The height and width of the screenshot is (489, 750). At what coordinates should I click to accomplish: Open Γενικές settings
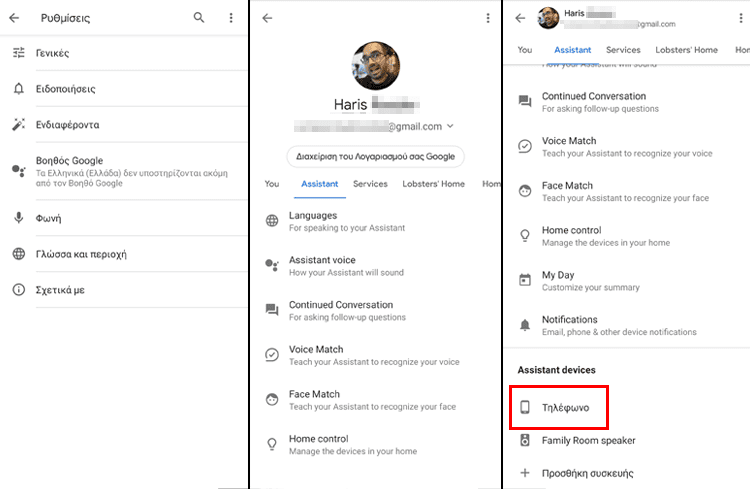[x=124, y=53]
